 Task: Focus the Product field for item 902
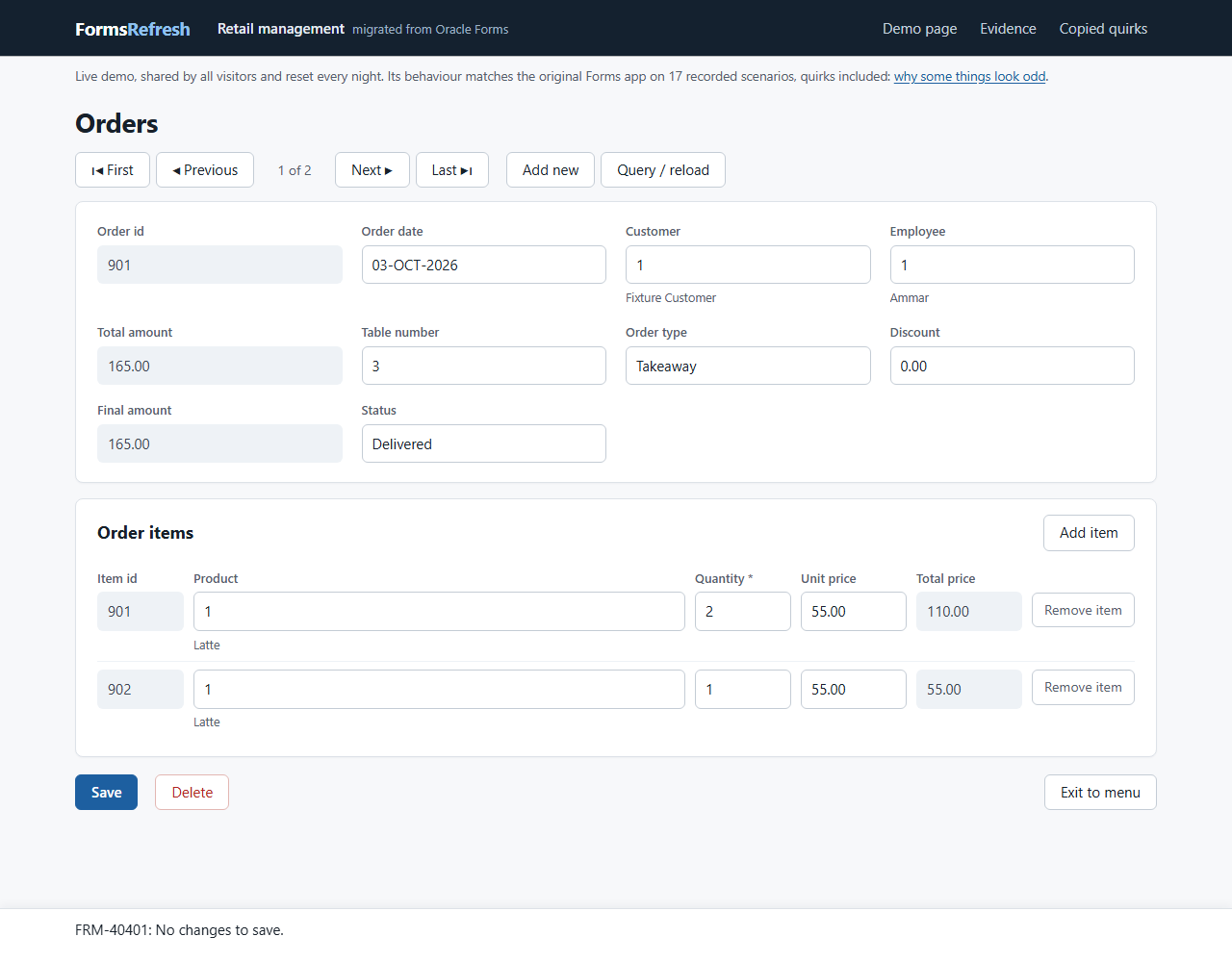[x=439, y=690]
